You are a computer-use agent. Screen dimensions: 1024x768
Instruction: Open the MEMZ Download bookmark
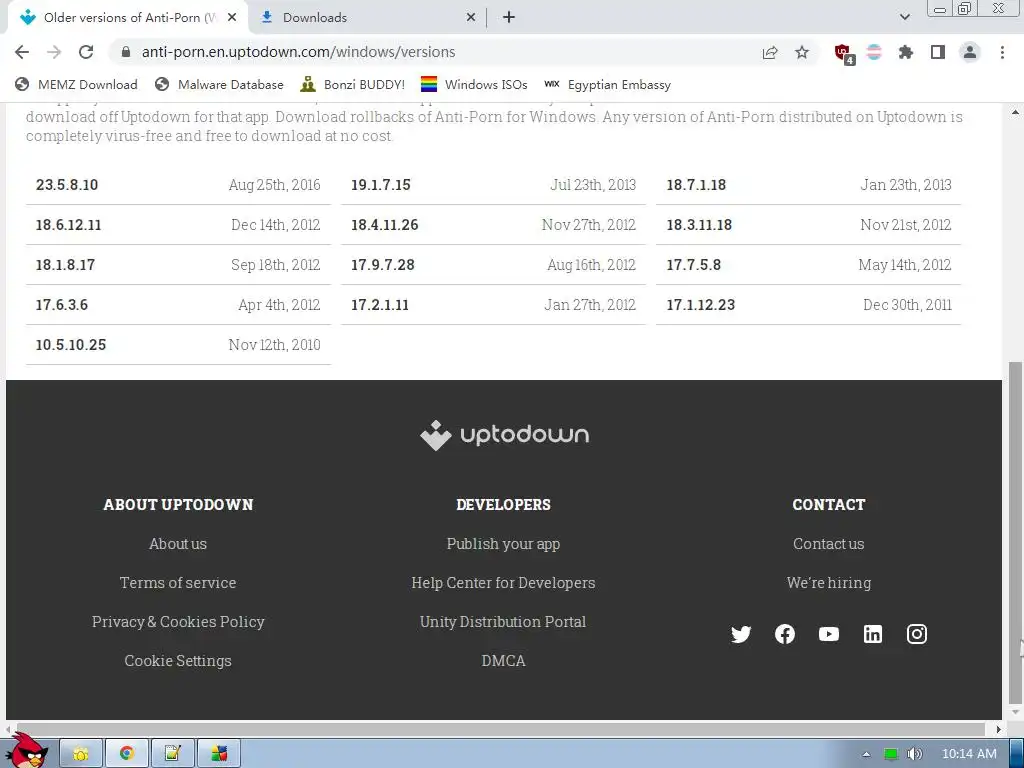click(x=76, y=85)
